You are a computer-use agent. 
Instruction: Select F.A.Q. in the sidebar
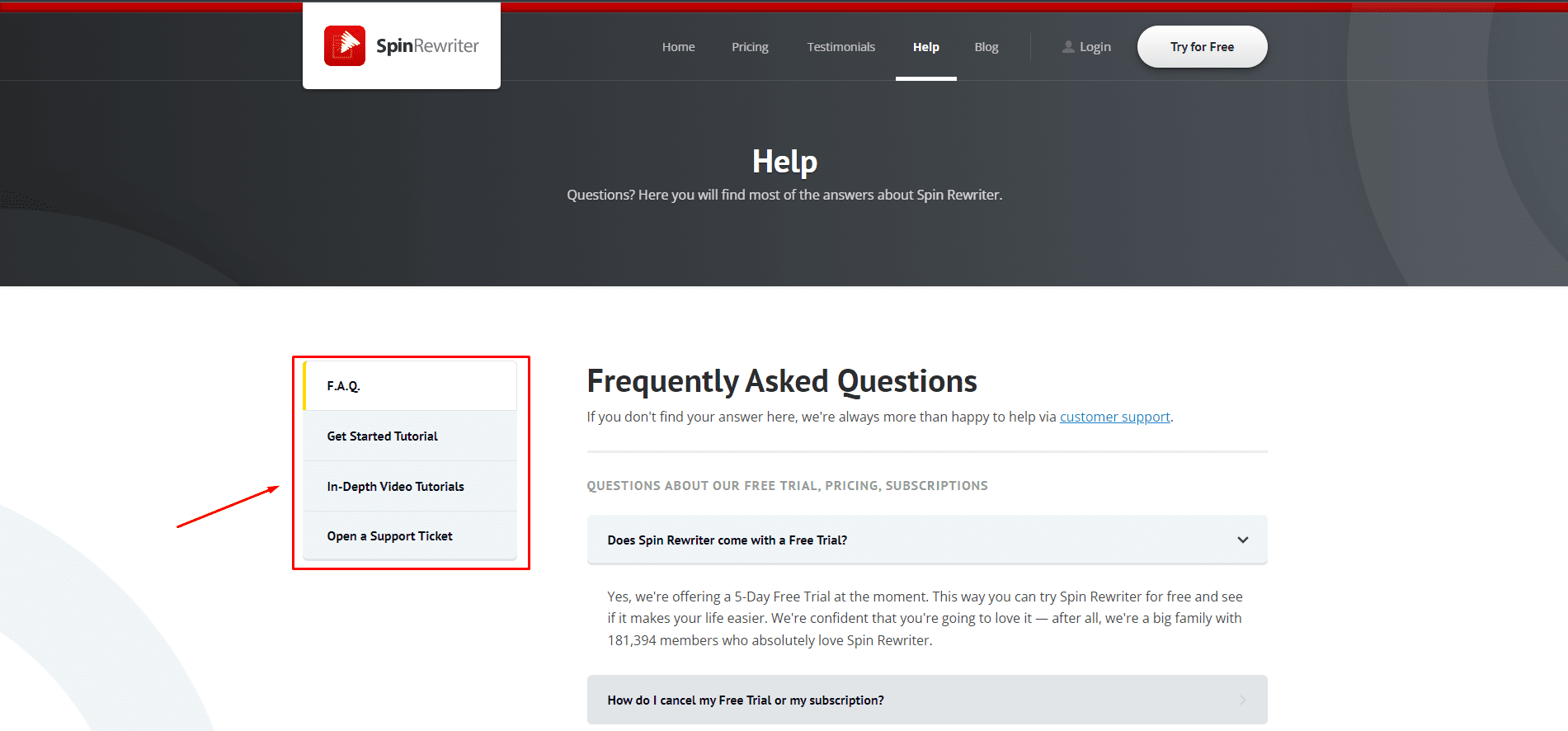[410, 386]
